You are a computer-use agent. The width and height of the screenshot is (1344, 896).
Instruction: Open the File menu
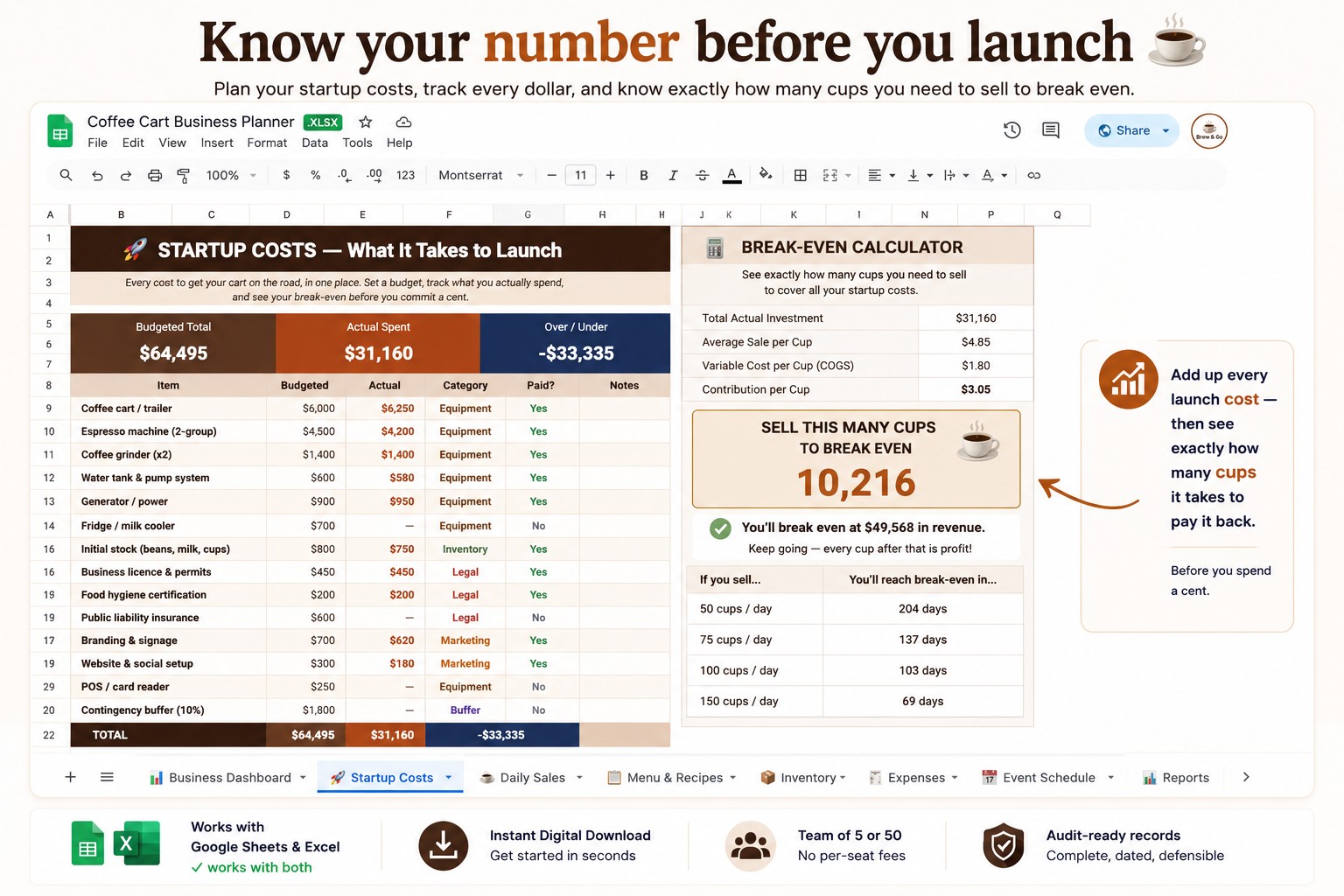pyautogui.click(x=97, y=143)
